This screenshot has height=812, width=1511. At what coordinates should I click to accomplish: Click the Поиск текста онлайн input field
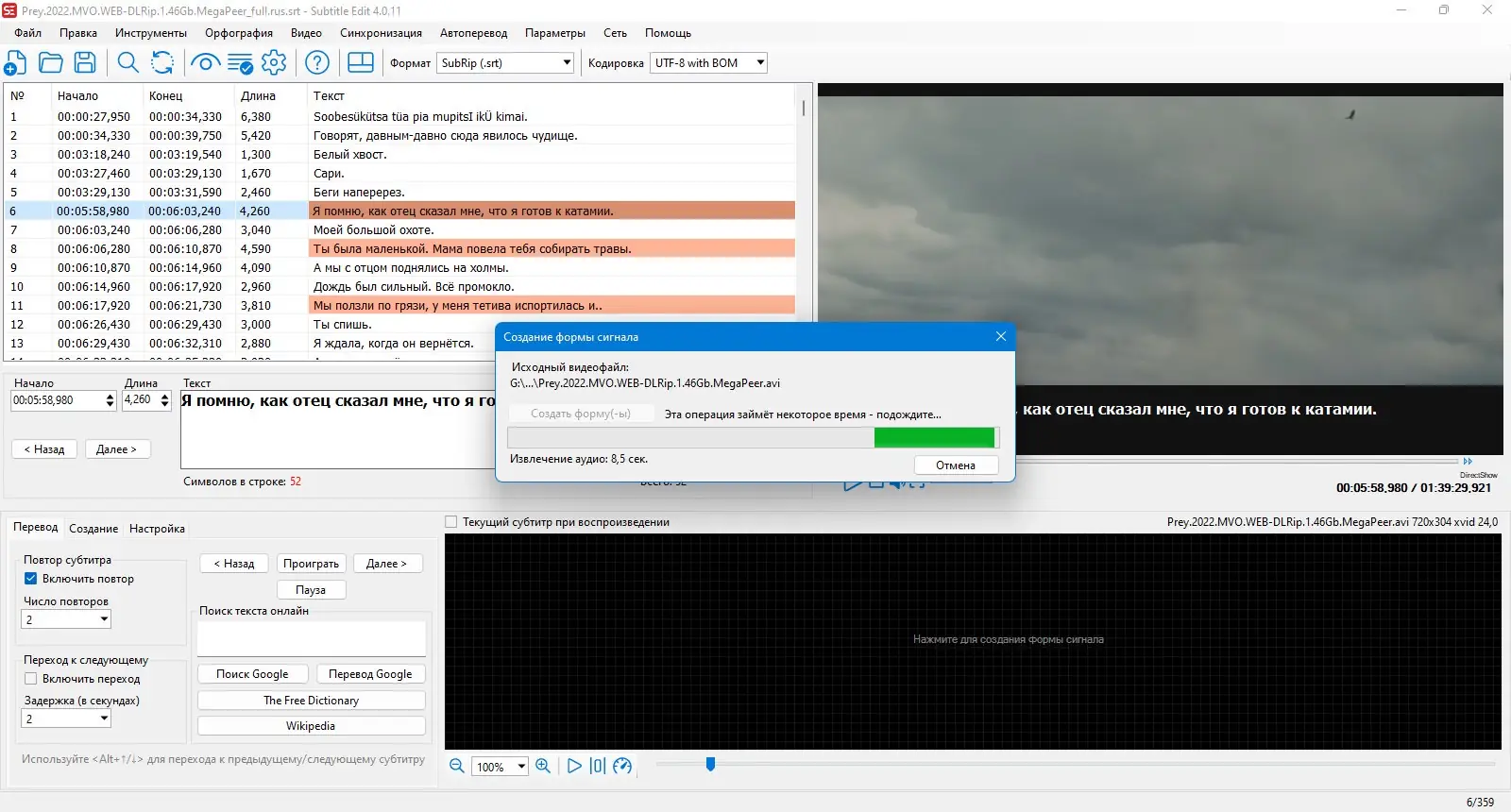pos(312,638)
